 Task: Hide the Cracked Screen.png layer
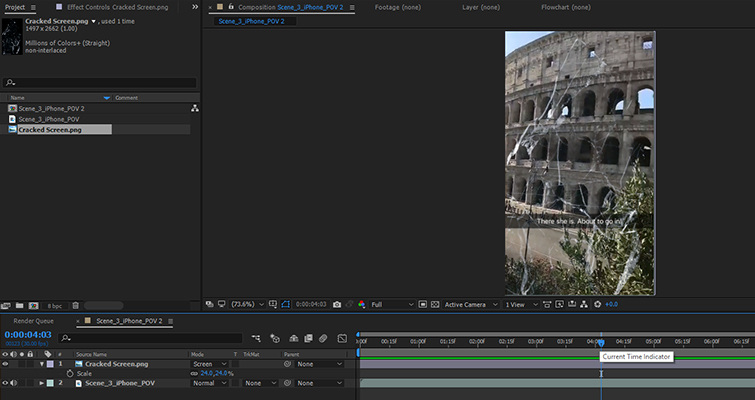5,364
